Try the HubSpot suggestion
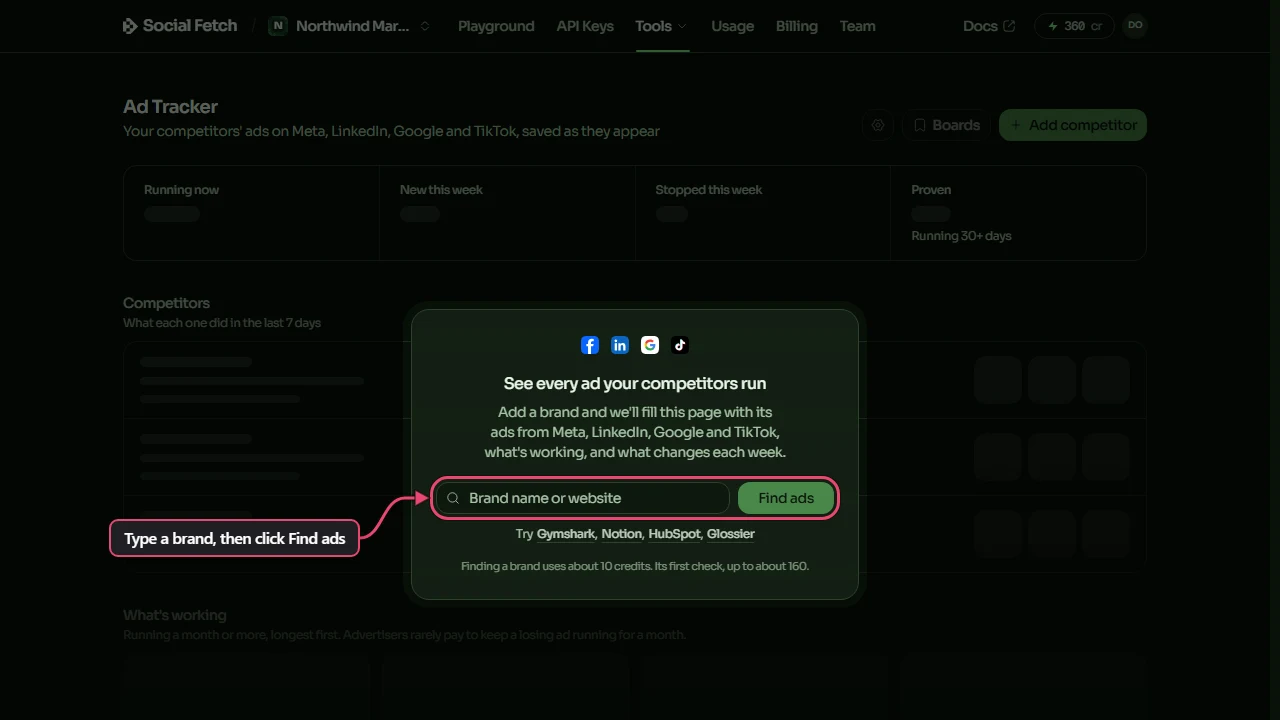This screenshot has width=1280, height=720. click(x=675, y=534)
